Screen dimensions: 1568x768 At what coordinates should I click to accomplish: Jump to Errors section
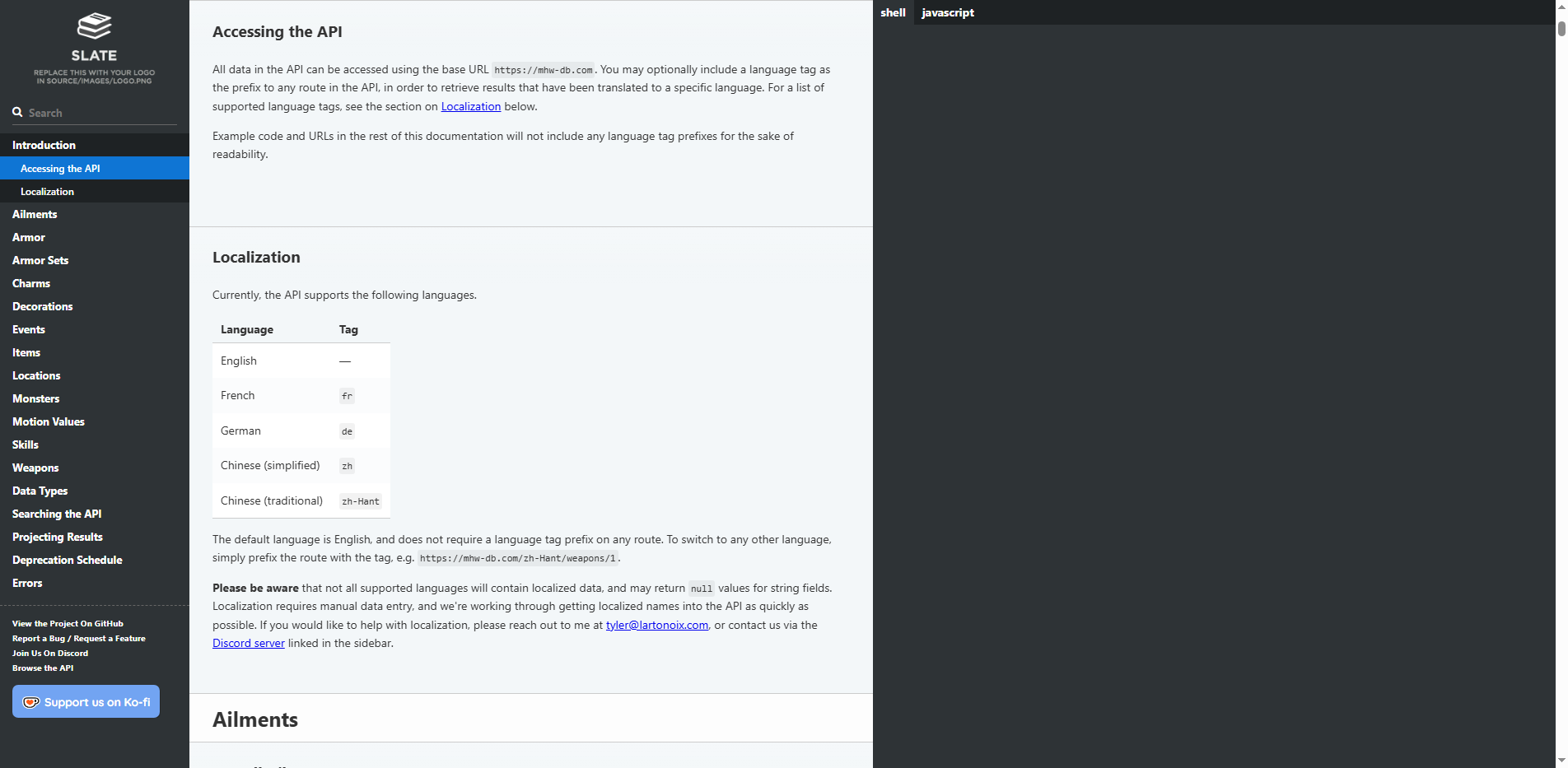pyautogui.click(x=95, y=583)
